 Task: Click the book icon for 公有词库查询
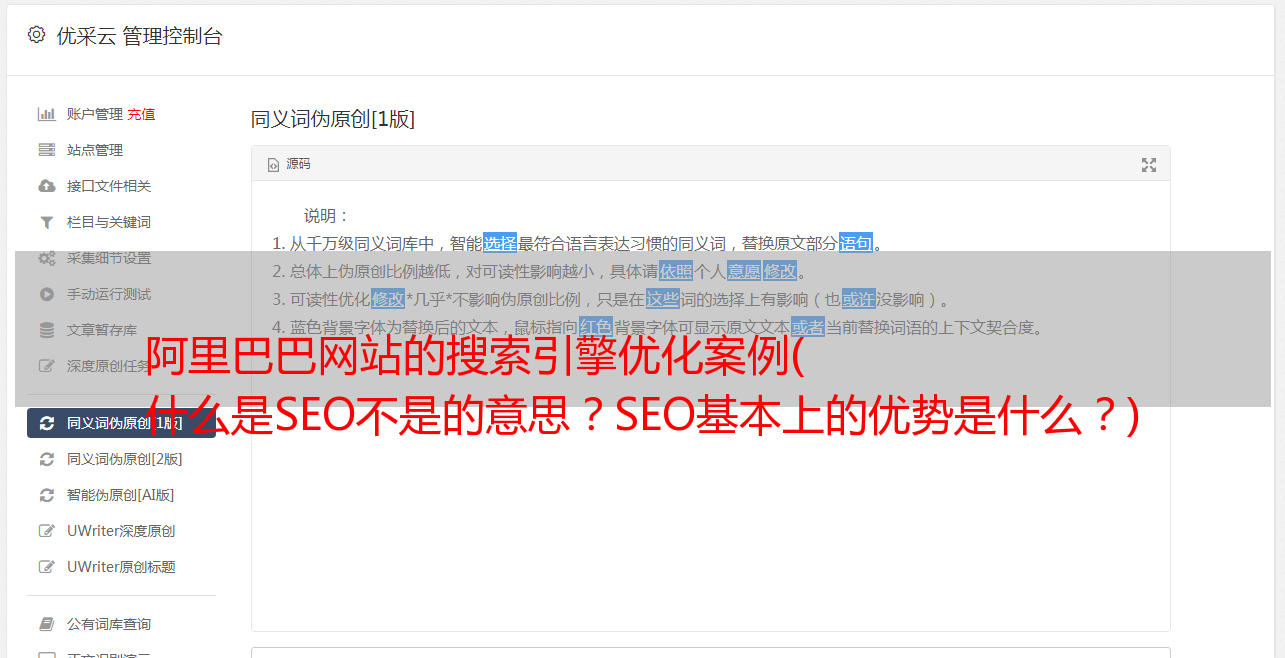(46, 624)
